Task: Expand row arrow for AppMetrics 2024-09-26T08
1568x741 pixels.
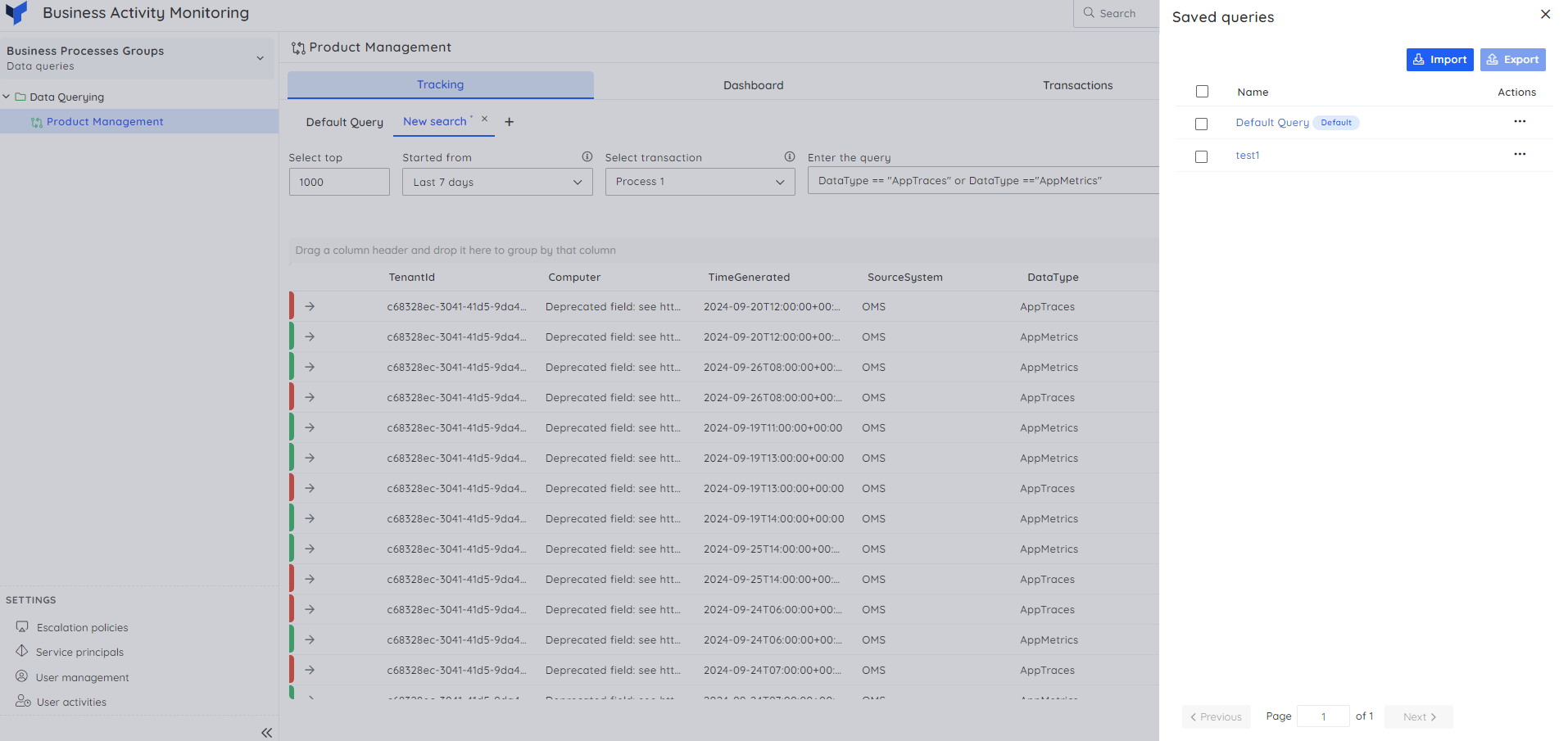Action: (x=310, y=367)
